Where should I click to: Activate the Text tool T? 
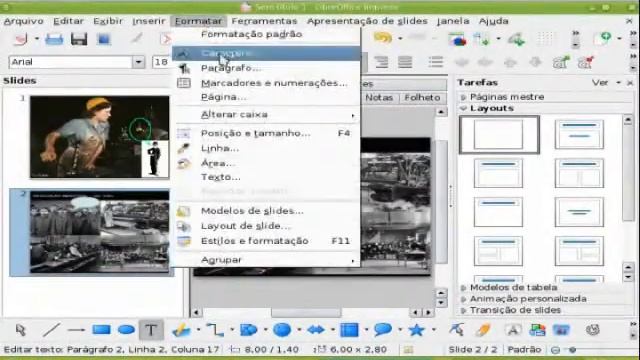pos(151,330)
